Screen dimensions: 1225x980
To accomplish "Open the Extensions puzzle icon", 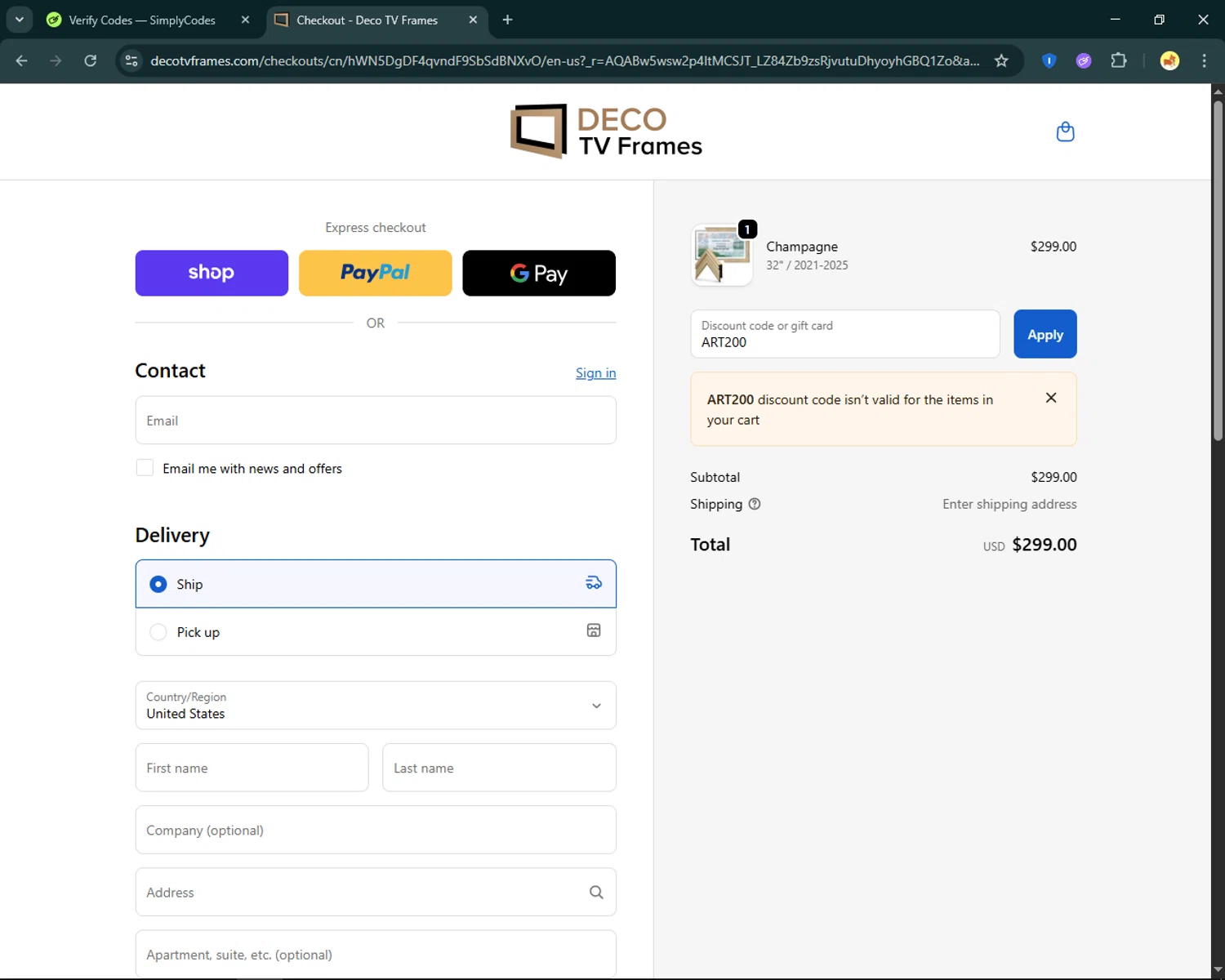I will click(x=1119, y=60).
